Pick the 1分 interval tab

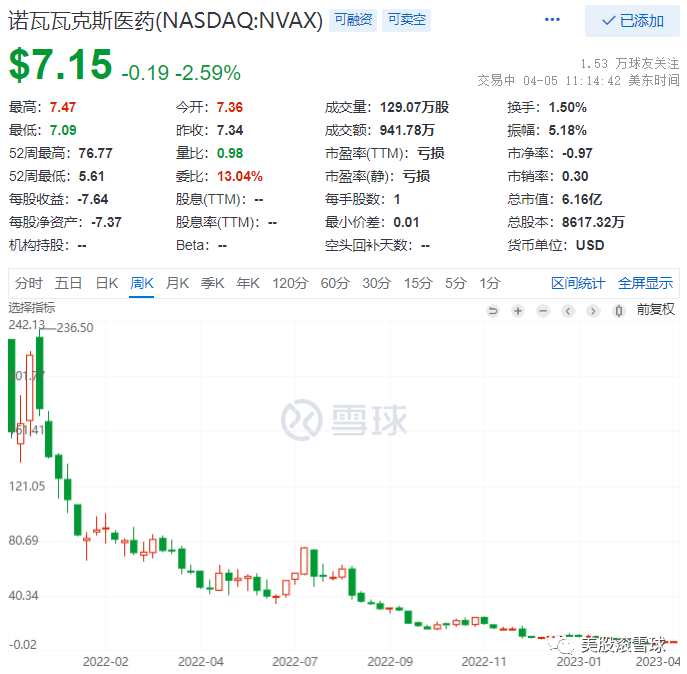489,283
